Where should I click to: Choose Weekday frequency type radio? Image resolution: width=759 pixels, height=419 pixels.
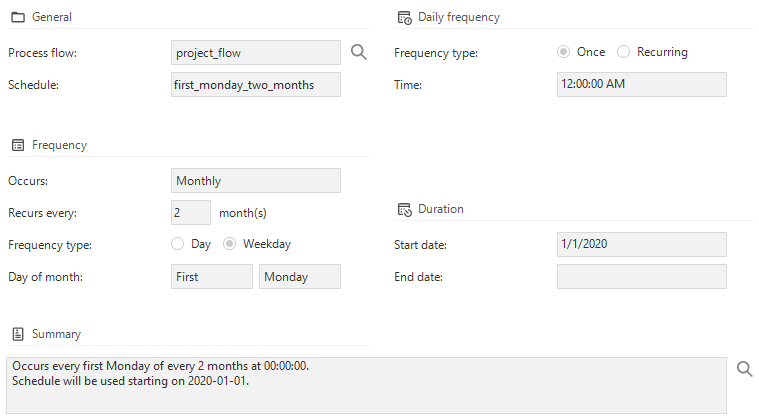230,244
